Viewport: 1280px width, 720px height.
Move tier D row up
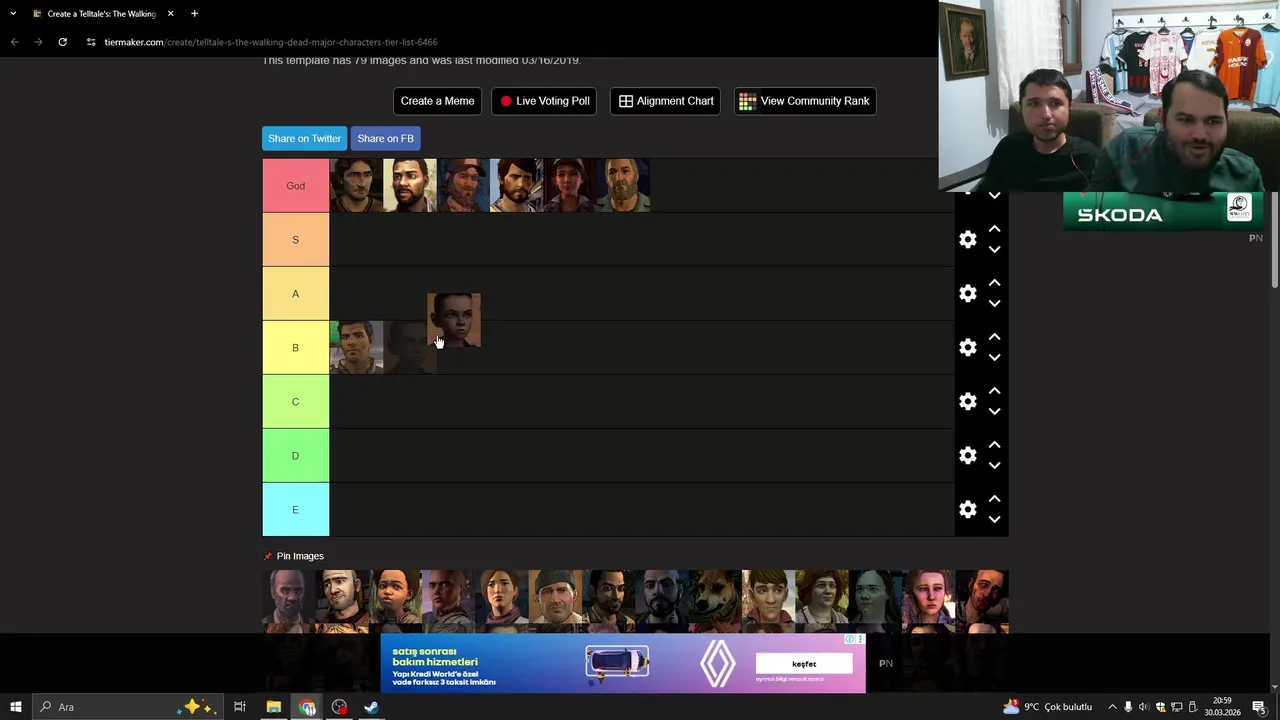pyautogui.click(x=994, y=445)
